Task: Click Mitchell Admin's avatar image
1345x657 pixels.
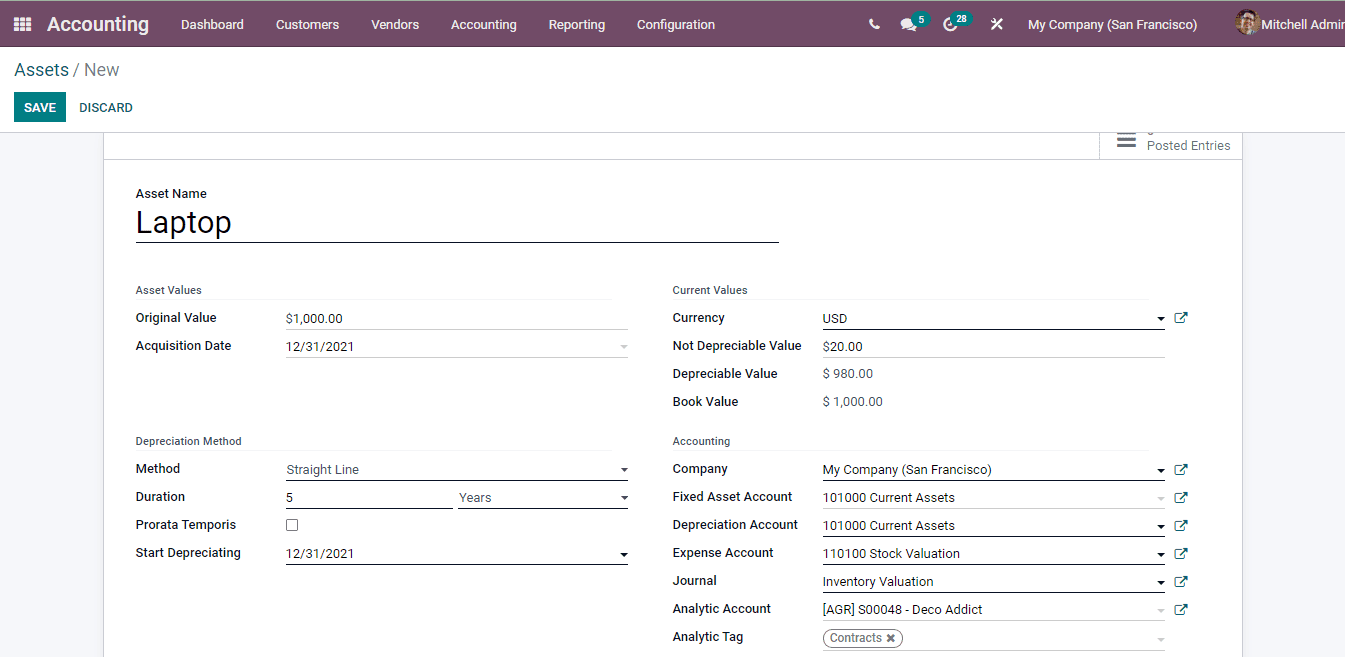Action: tap(1247, 23)
